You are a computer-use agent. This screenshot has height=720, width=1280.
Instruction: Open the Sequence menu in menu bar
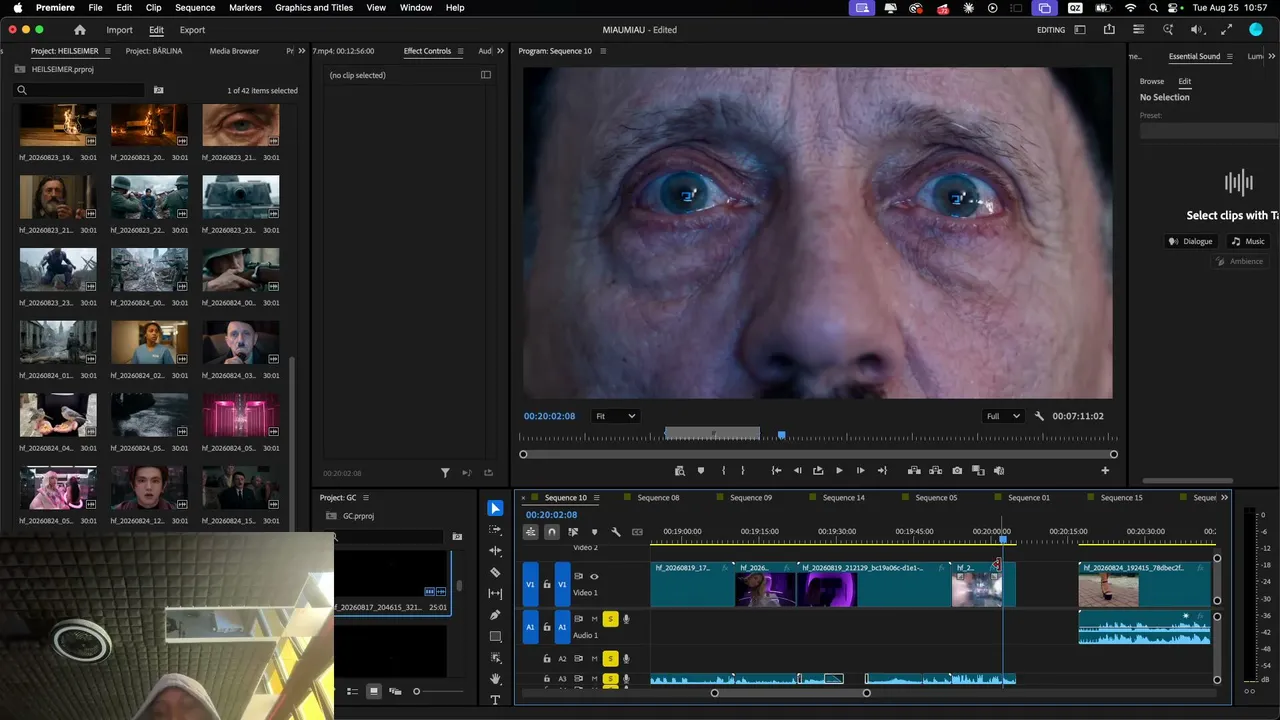coord(195,8)
